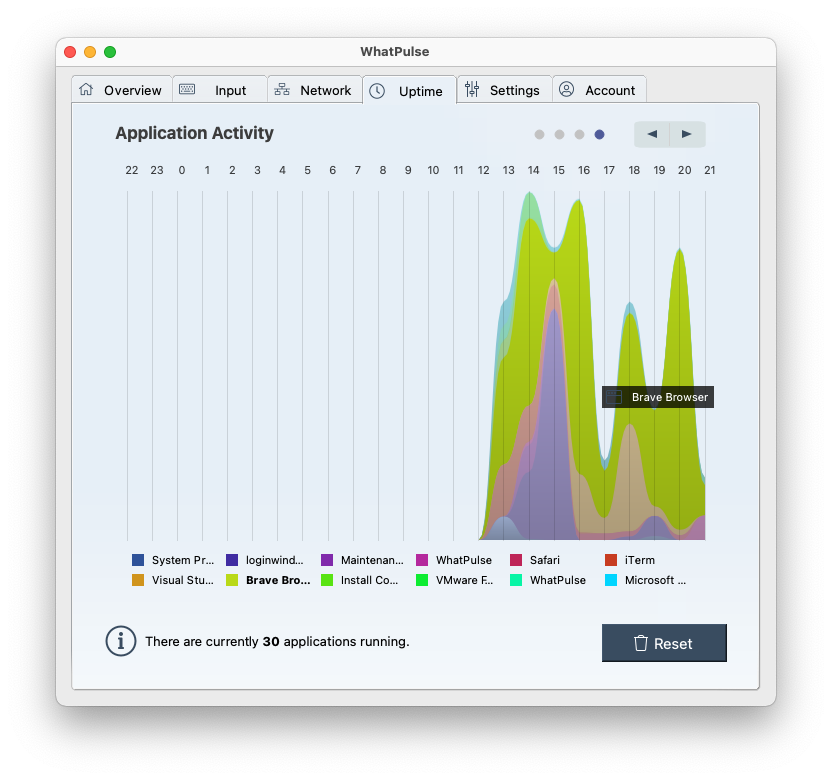
Task: Click the network nodes icon beside Network
Action: [x=284, y=89]
